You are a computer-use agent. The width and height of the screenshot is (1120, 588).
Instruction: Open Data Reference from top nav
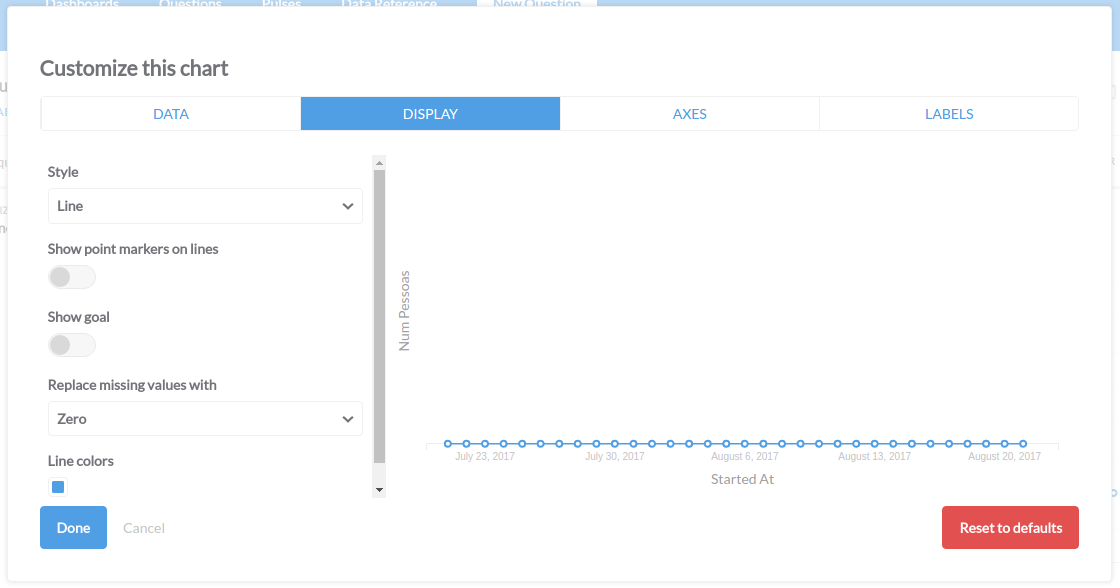click(x=388, y=4)
